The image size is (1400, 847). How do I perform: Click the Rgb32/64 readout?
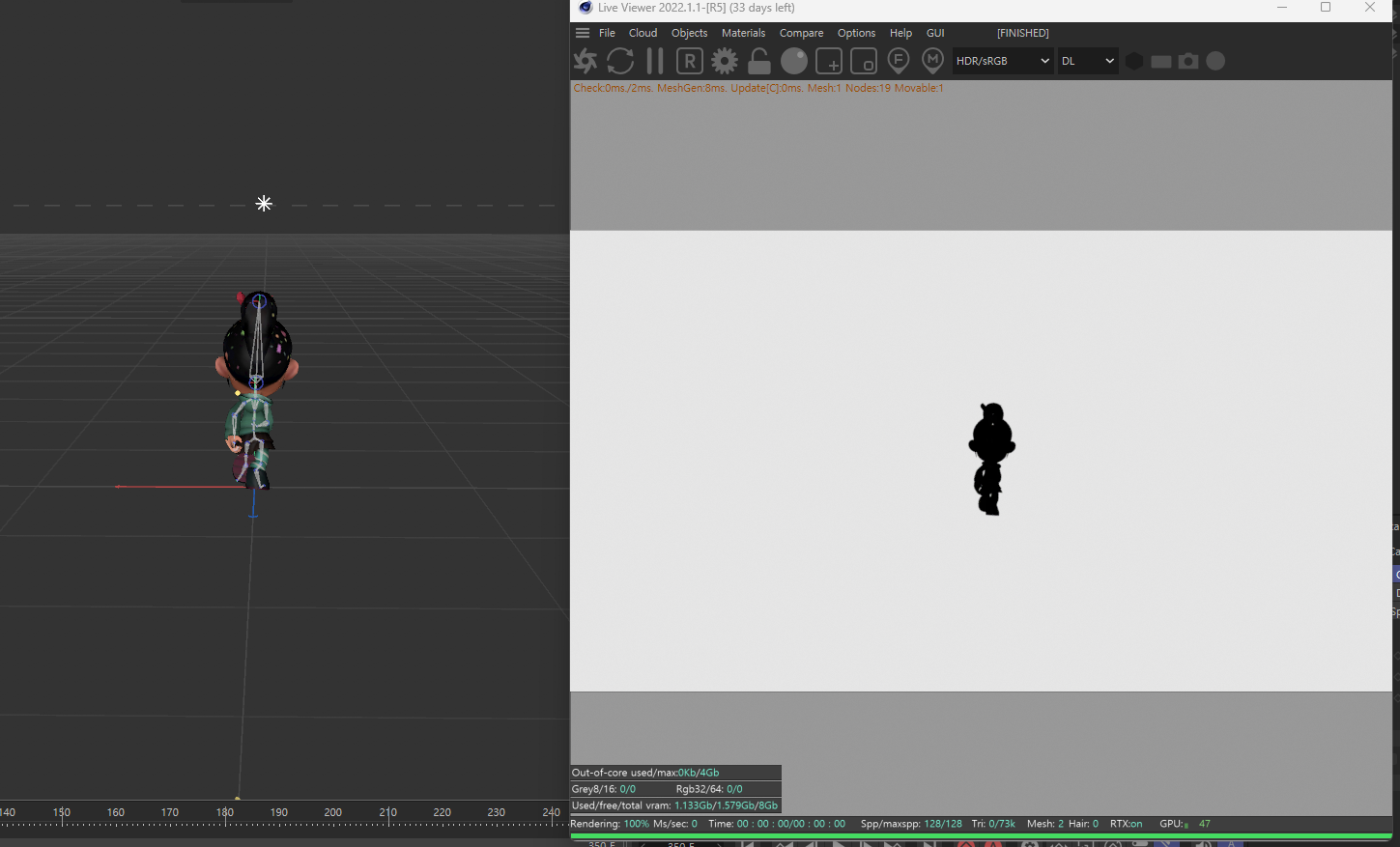point(709,789)
